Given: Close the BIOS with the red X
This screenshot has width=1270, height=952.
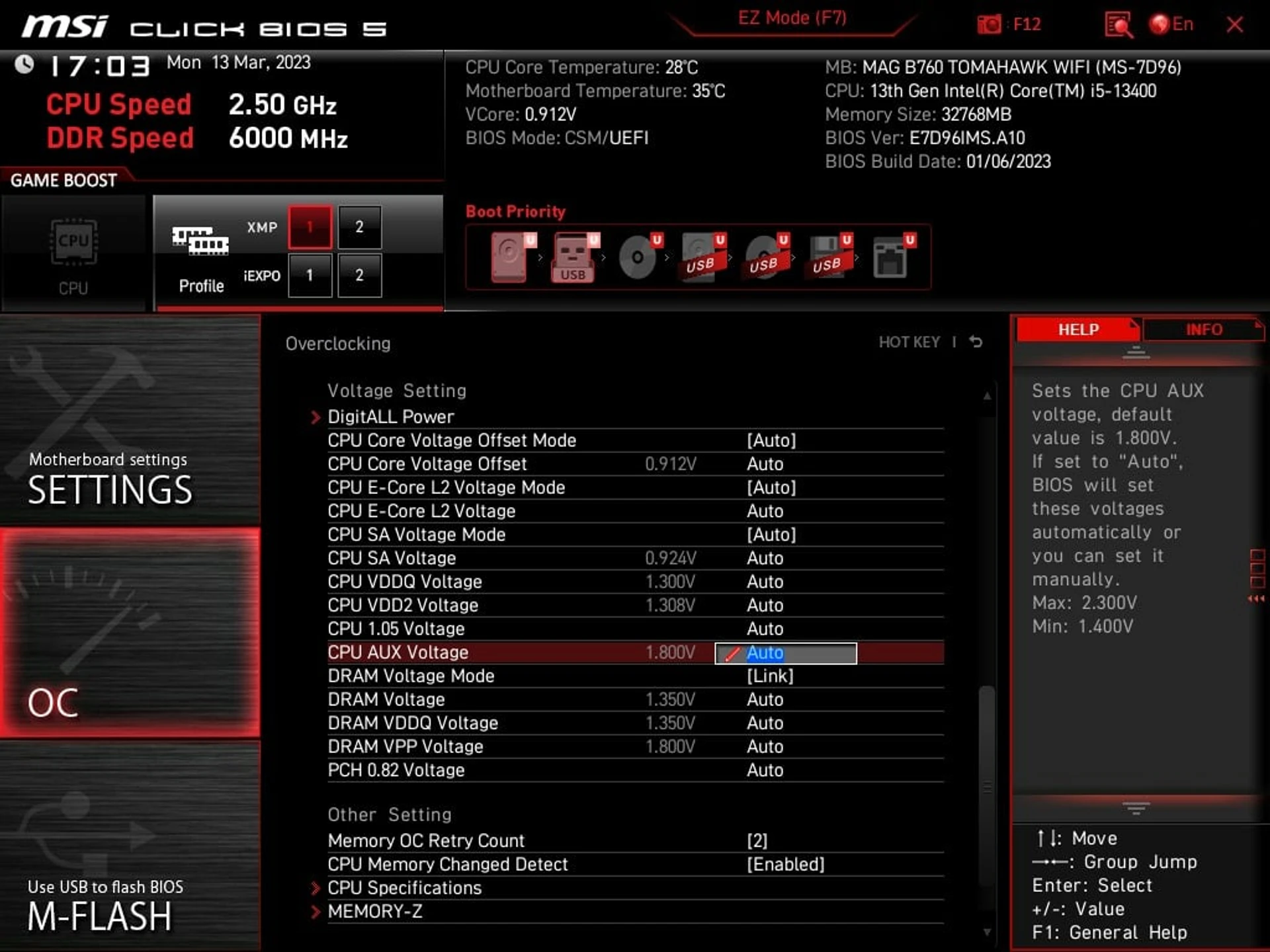Looking at the screenshot, I should point(1234,24).
